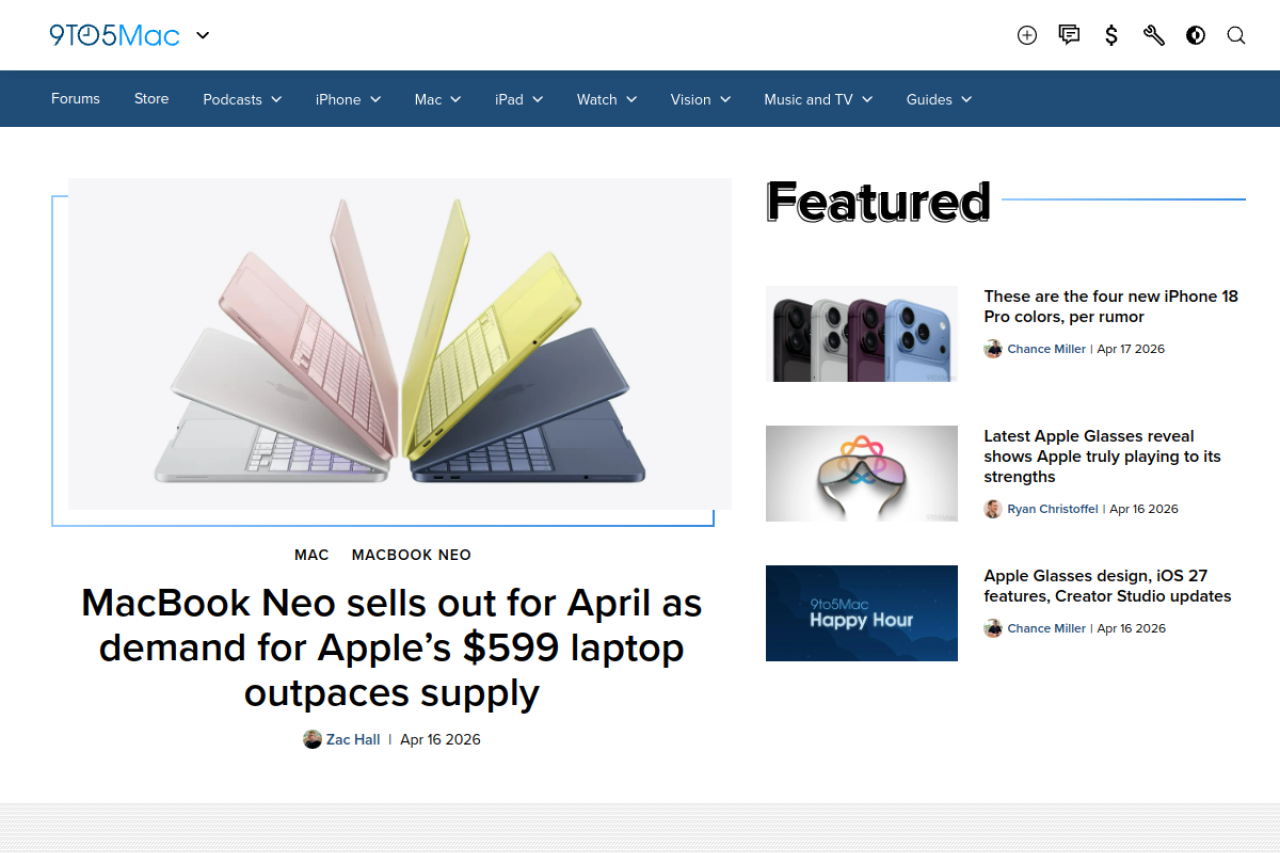Open the Store menu item
1280x853 pixels.
[151, 98]
